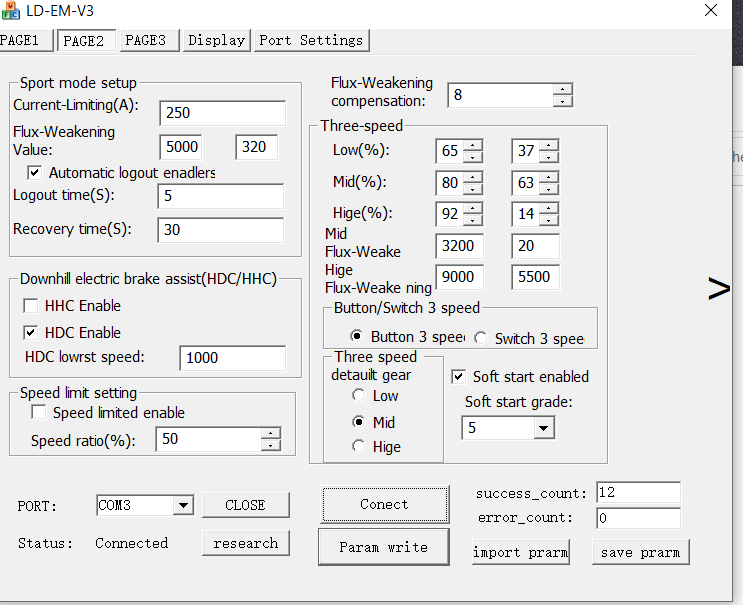Close the LD-EM-V3 window
Image resolution: width=743 pixels, height=605 pixels.
pos(711,11)
